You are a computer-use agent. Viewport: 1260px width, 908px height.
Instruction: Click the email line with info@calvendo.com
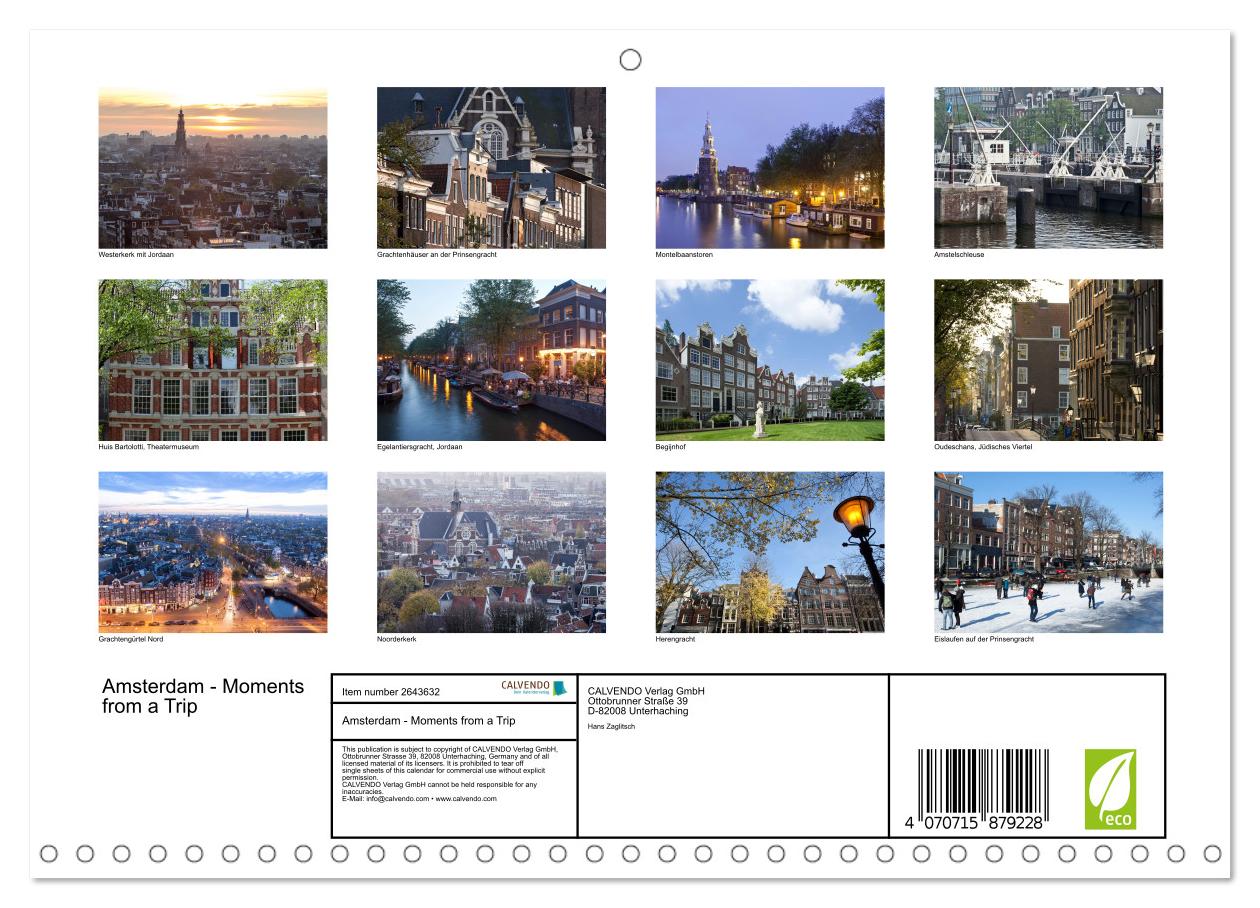tap(419, 799)
